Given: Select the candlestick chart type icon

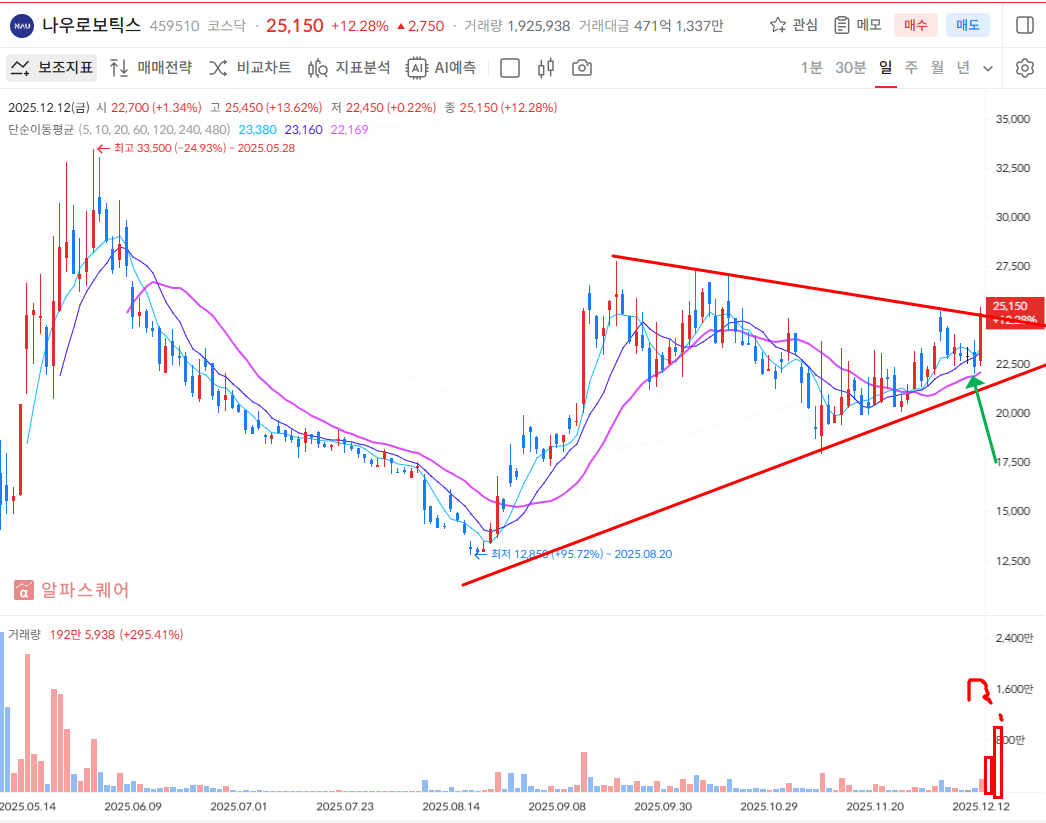Looking at the screenshot, I should point(546,68).
